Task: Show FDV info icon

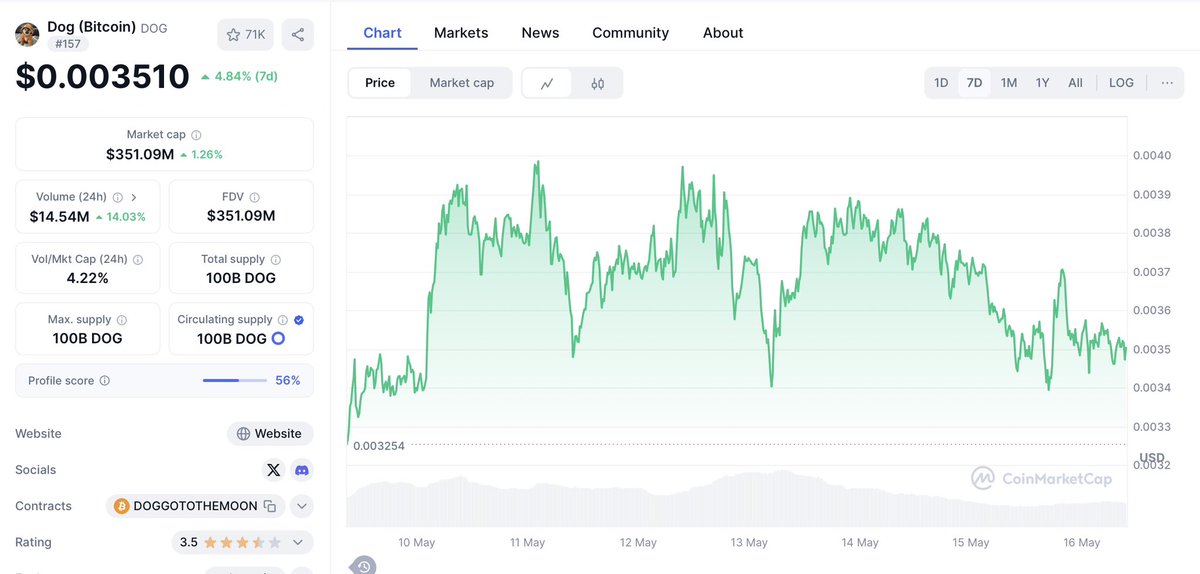Action: tap(254, 197)
